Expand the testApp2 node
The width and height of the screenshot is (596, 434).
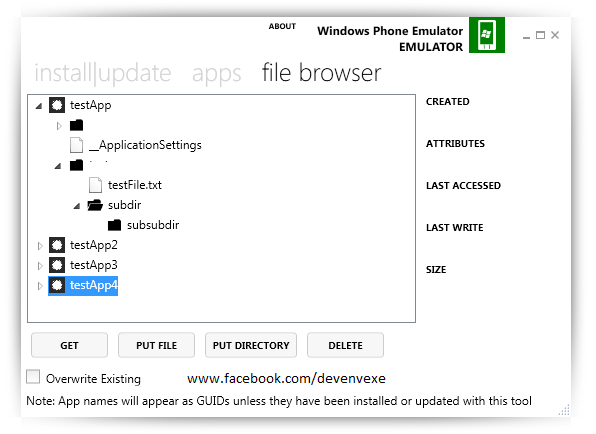point(40,246)
